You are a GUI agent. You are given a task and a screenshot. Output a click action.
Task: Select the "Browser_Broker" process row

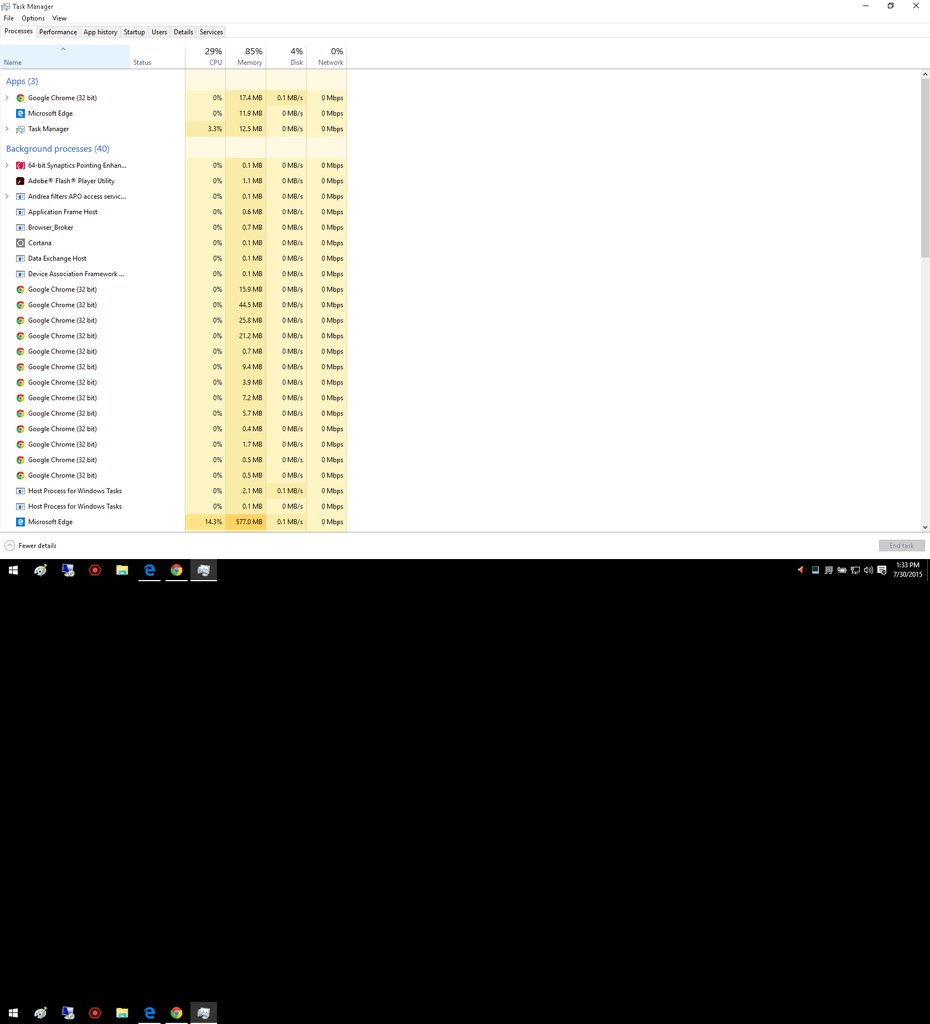[x=173, y=227]
